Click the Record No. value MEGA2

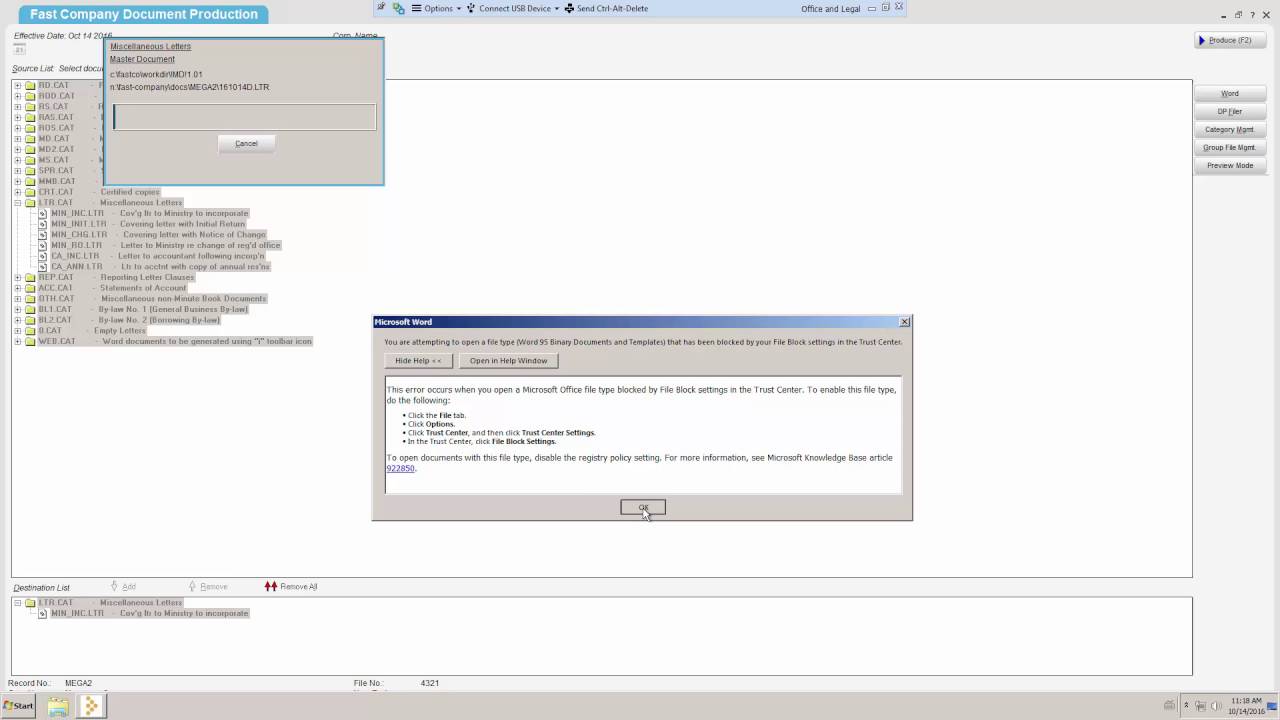coord(78,684)
